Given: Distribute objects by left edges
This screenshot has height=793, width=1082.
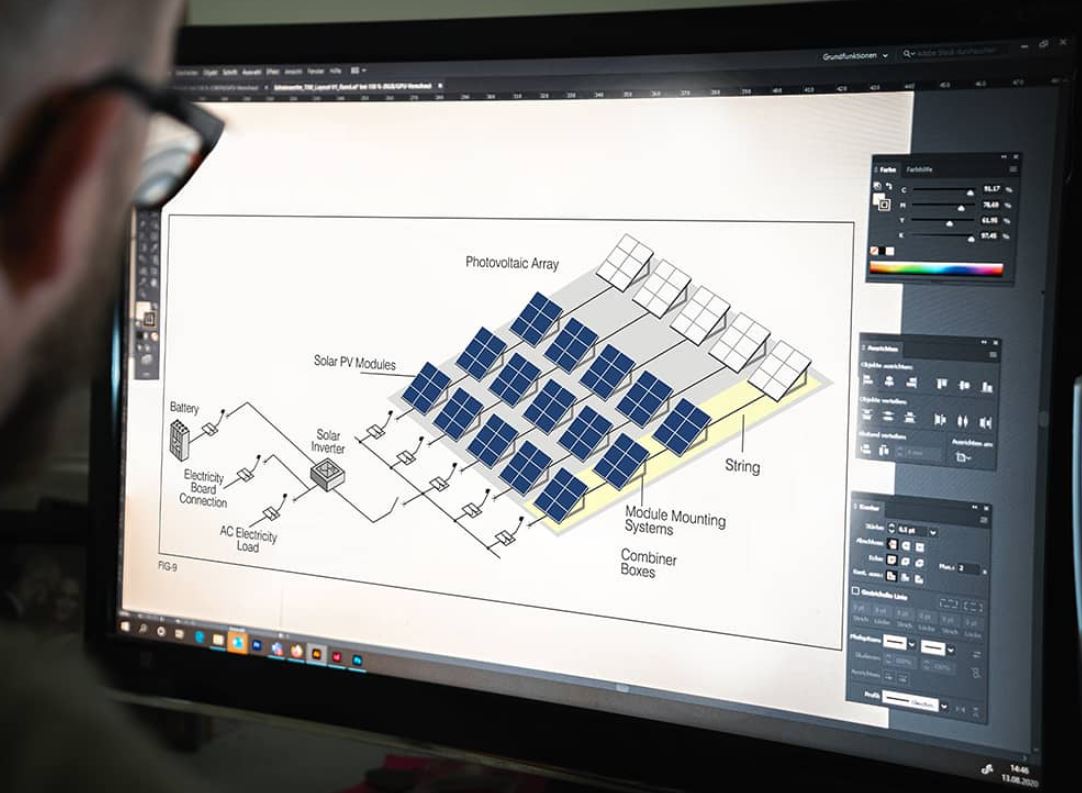Looking at the screenshot, I should [941, 419].
